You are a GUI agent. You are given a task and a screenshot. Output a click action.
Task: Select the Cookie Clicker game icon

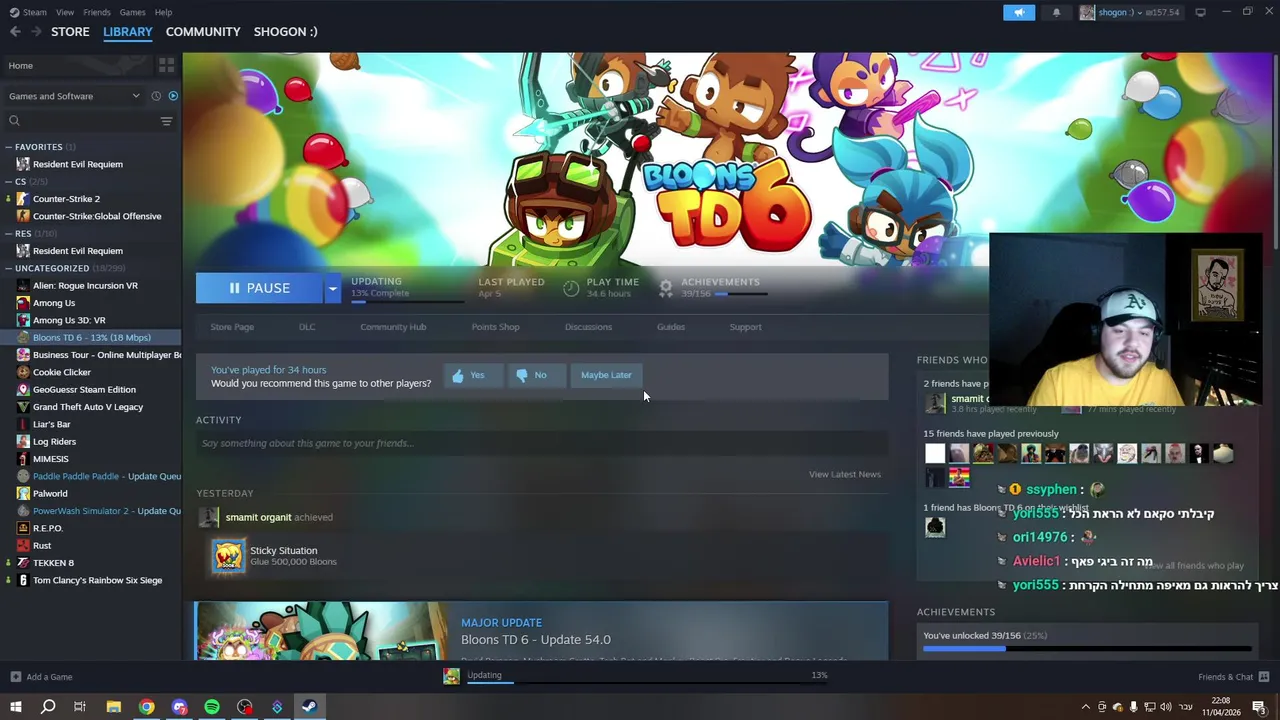coord(23,372)
